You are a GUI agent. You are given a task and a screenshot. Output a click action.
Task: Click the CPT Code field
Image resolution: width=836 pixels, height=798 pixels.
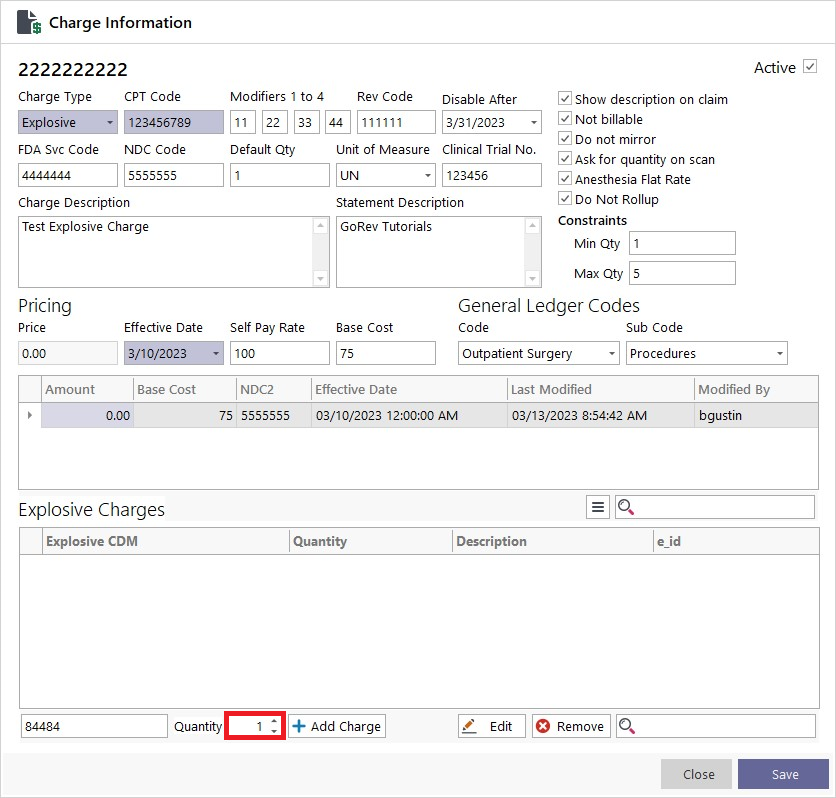click(174, 122)
